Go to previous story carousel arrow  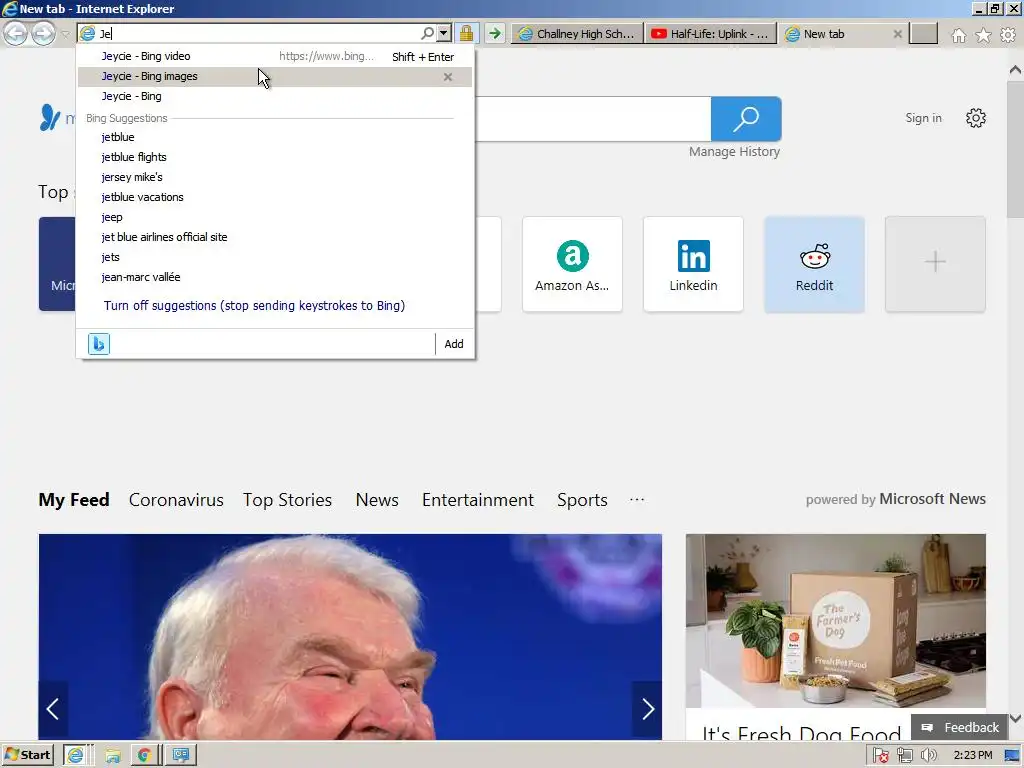click(53, 709)
